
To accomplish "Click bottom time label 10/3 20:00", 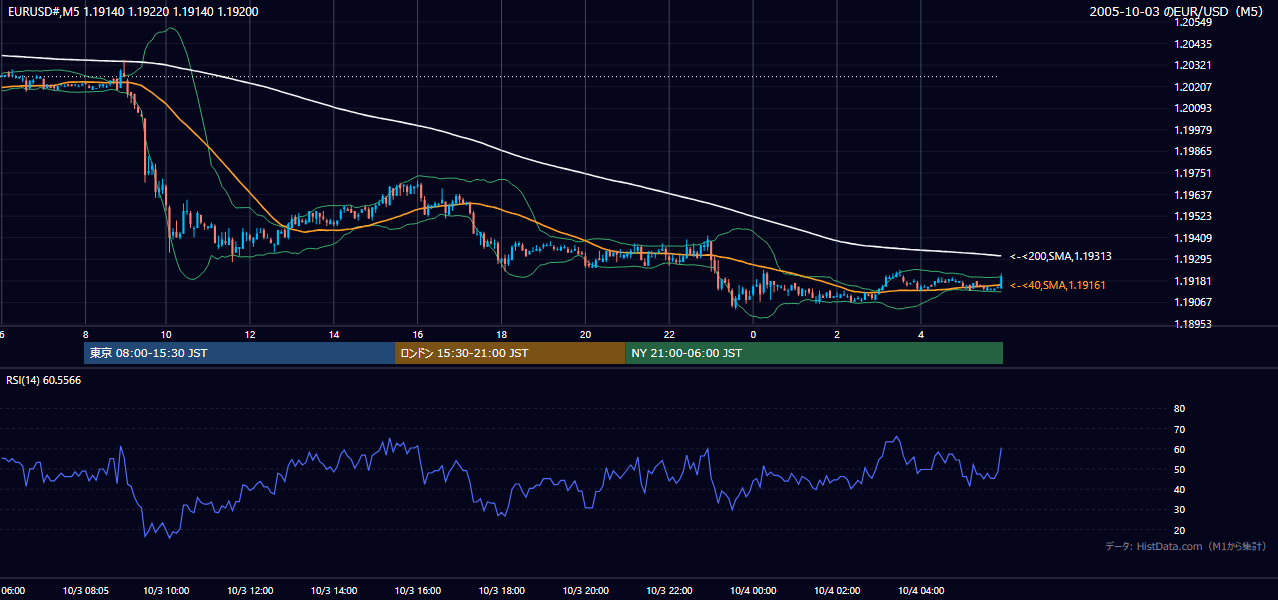I will [586, 591].
